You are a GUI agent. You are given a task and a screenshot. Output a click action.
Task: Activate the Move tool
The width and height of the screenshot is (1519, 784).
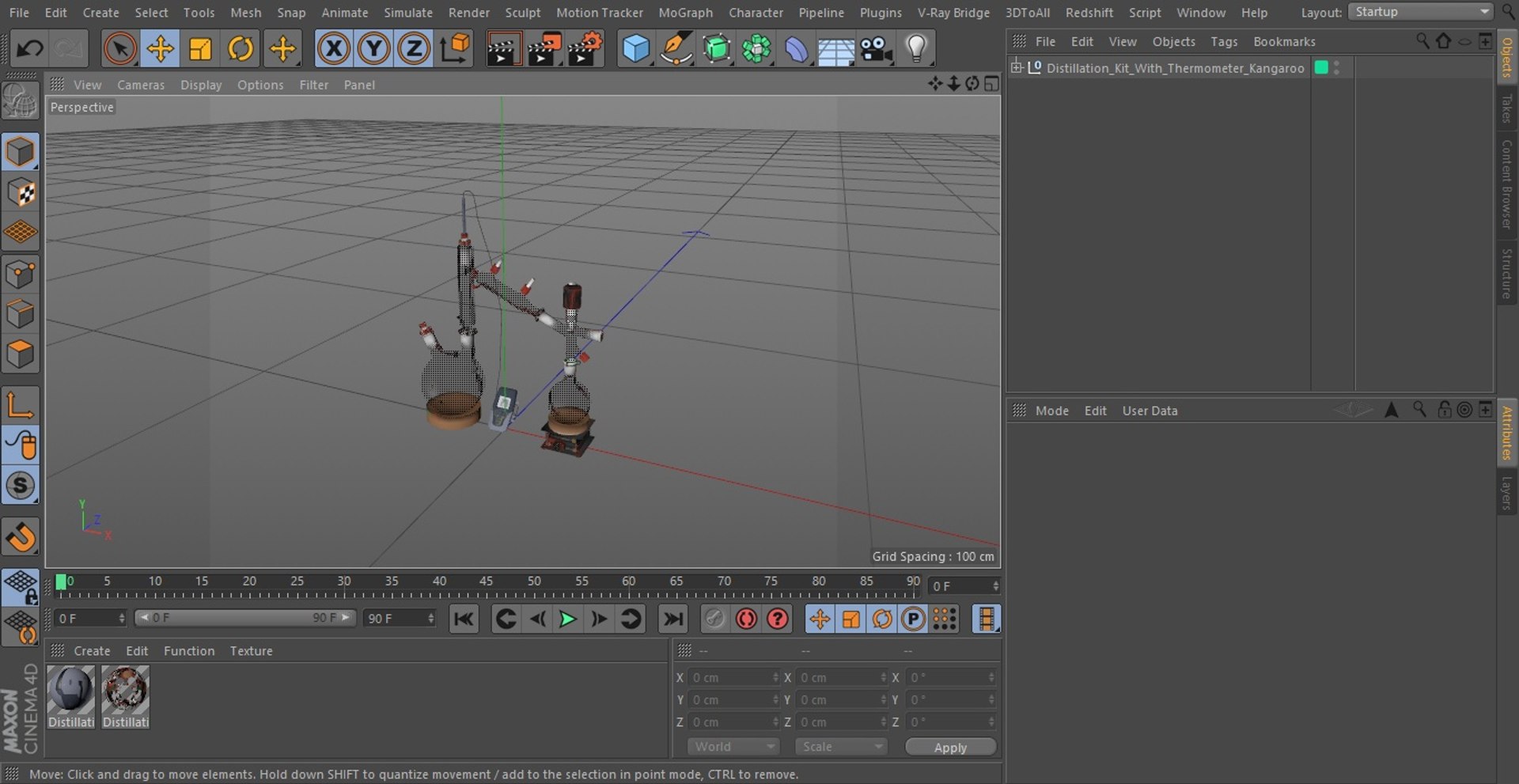tap(160, 49)
